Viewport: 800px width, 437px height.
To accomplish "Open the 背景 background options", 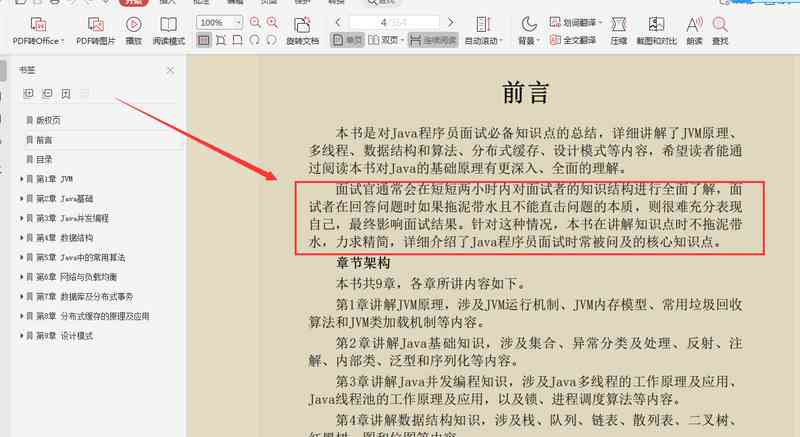I will tap(529, 31).
